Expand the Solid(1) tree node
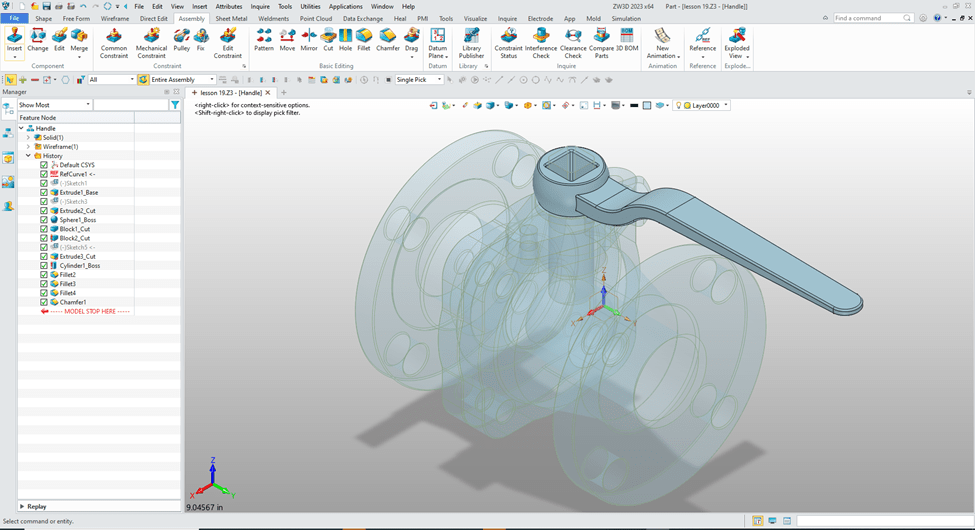Screen dimensions: 975x530 [28, 137]
